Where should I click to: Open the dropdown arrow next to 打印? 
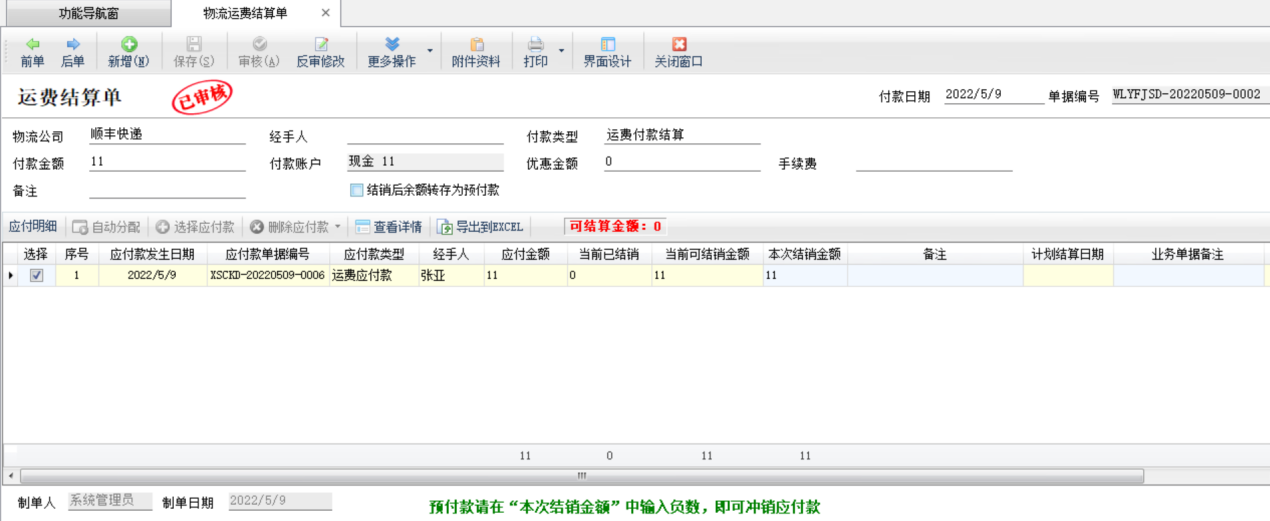coord(561,50)
